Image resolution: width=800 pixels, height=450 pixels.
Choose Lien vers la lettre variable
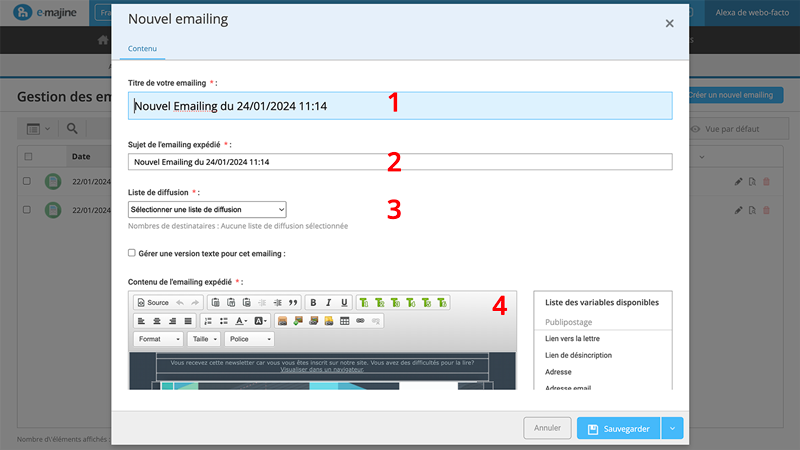(x=572, y=338)
